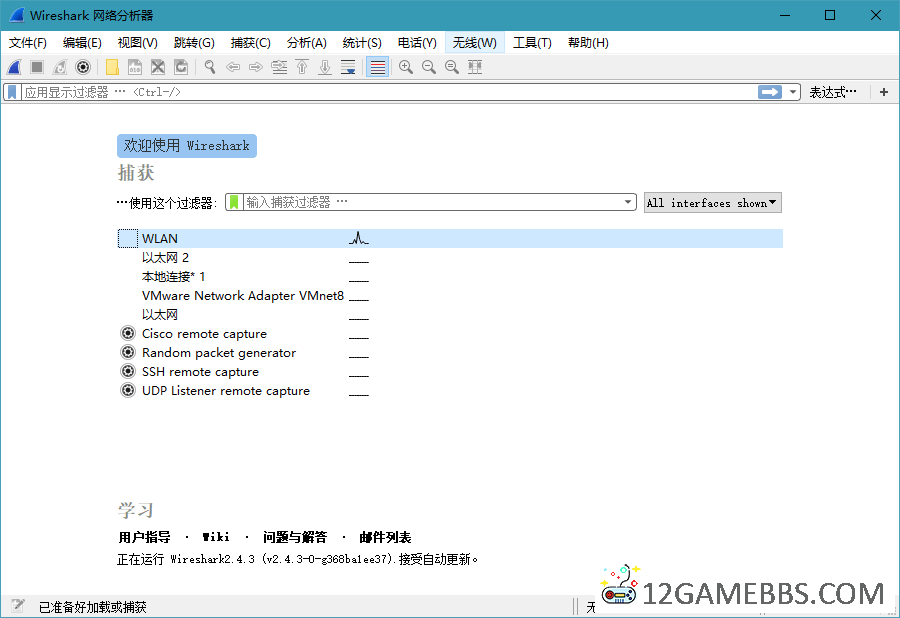Open the 视图(V) menu

(138, 42)
